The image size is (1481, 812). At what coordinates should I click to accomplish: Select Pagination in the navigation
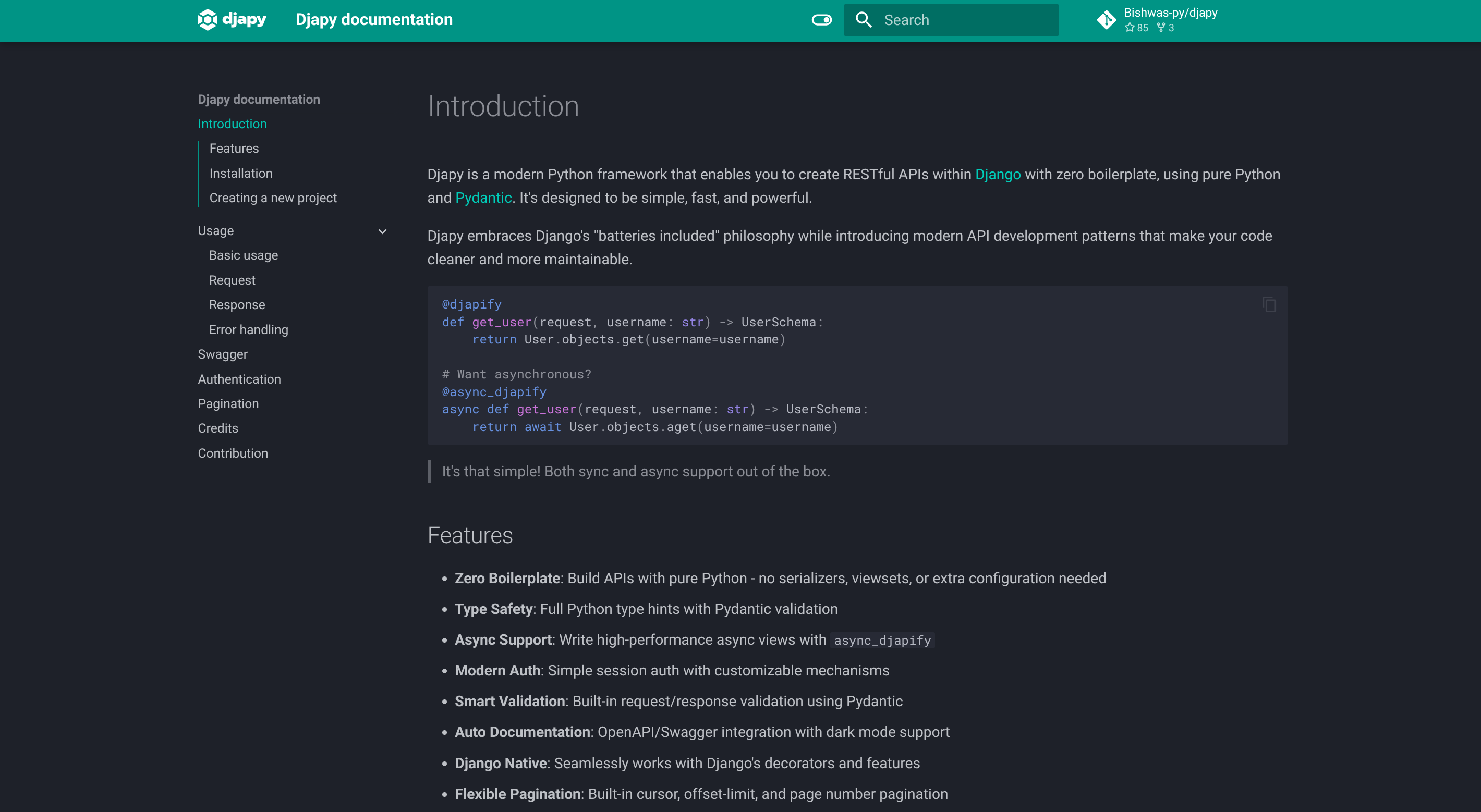pos(228,403)
